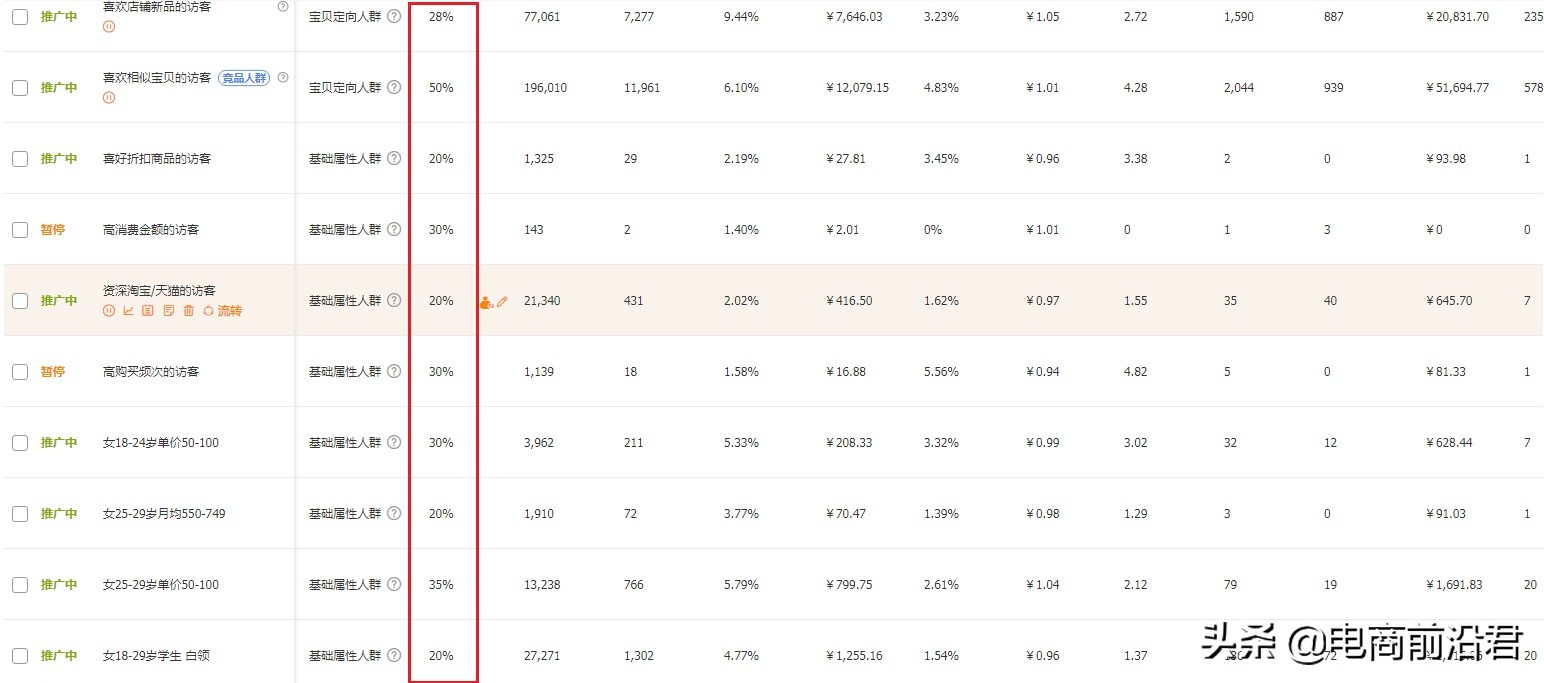Open the help icon beside 喜欢相似宝贝的访客's 竞品人群 tag
Viewport: 1544px width, 683px height.
click(x=283, y=77)
